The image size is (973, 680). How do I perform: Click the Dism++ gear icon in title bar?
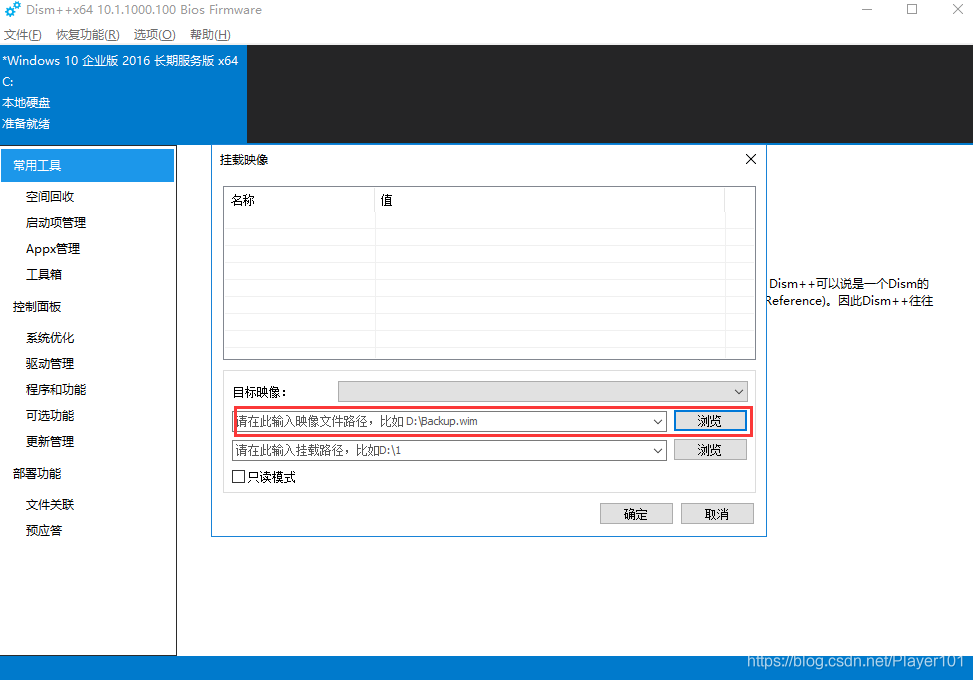click(12, 10)
